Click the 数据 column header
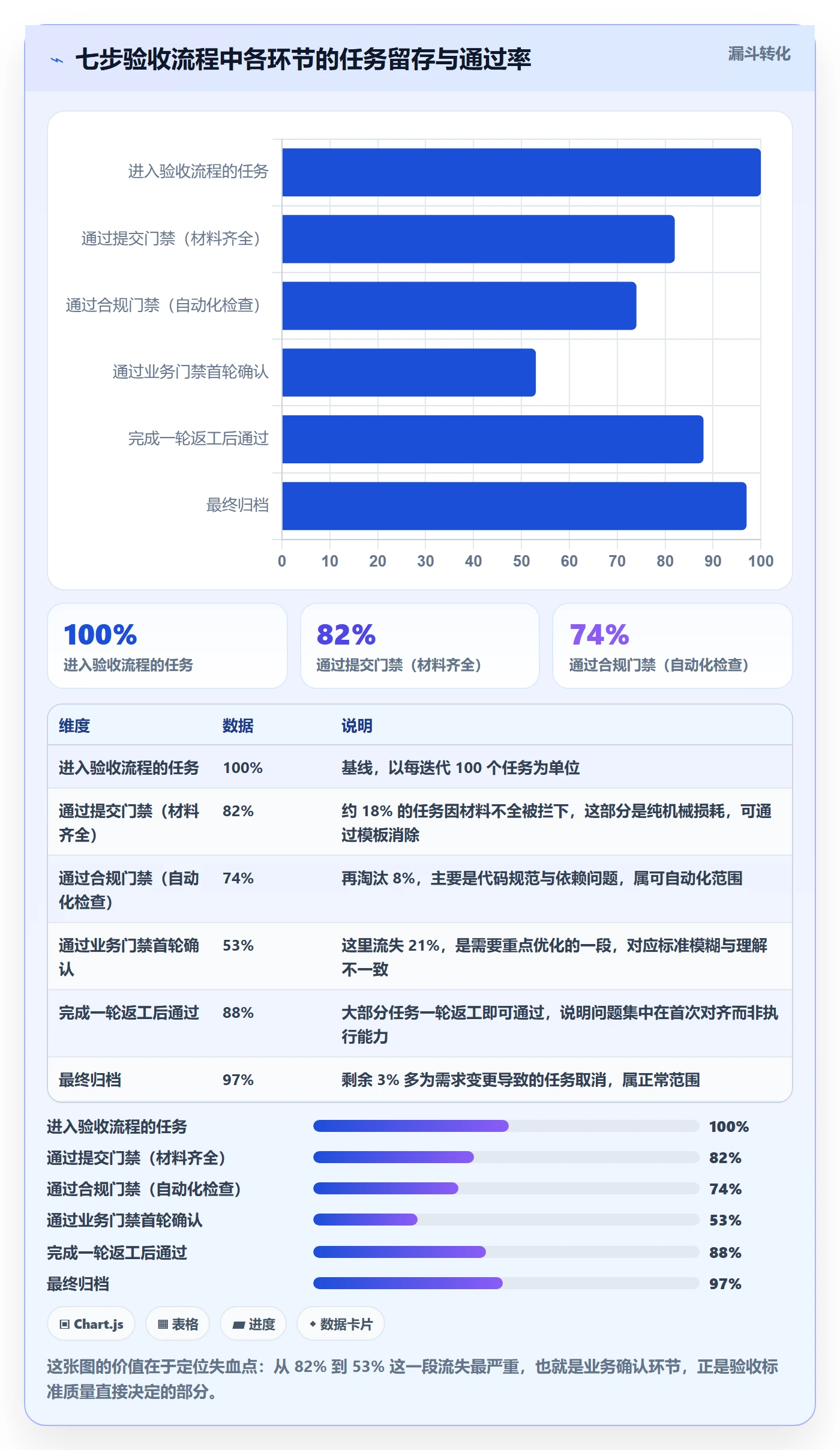This screenshot has height=1450, width=840. (x=238, y=726)
